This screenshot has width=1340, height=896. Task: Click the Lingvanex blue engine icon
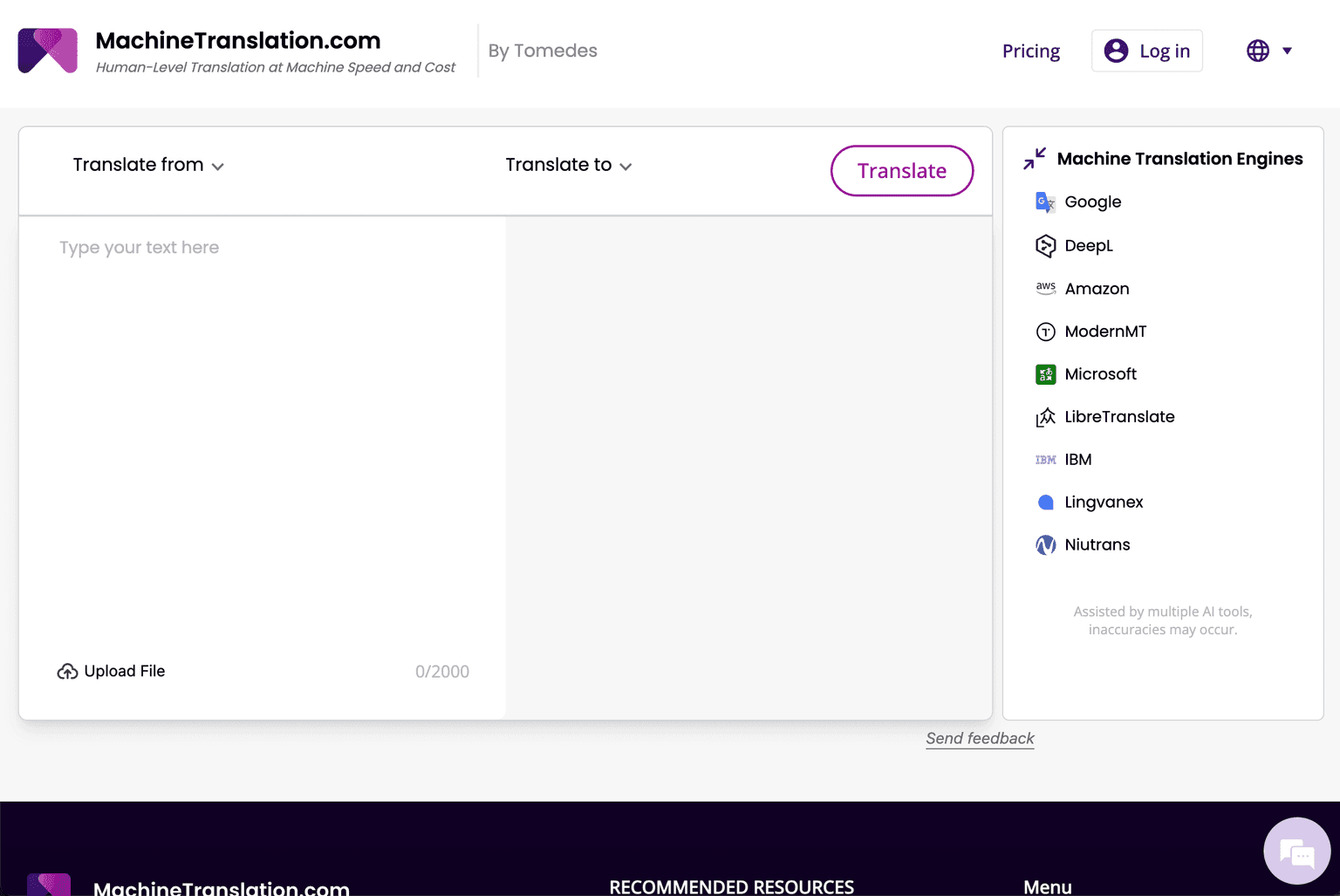tap(1045, 503)
